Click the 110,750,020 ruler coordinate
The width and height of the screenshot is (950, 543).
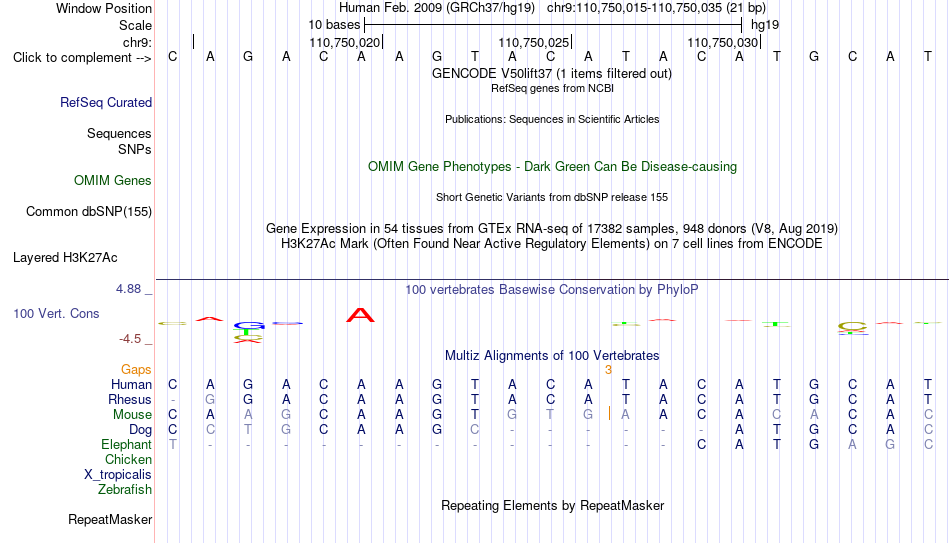345,42
